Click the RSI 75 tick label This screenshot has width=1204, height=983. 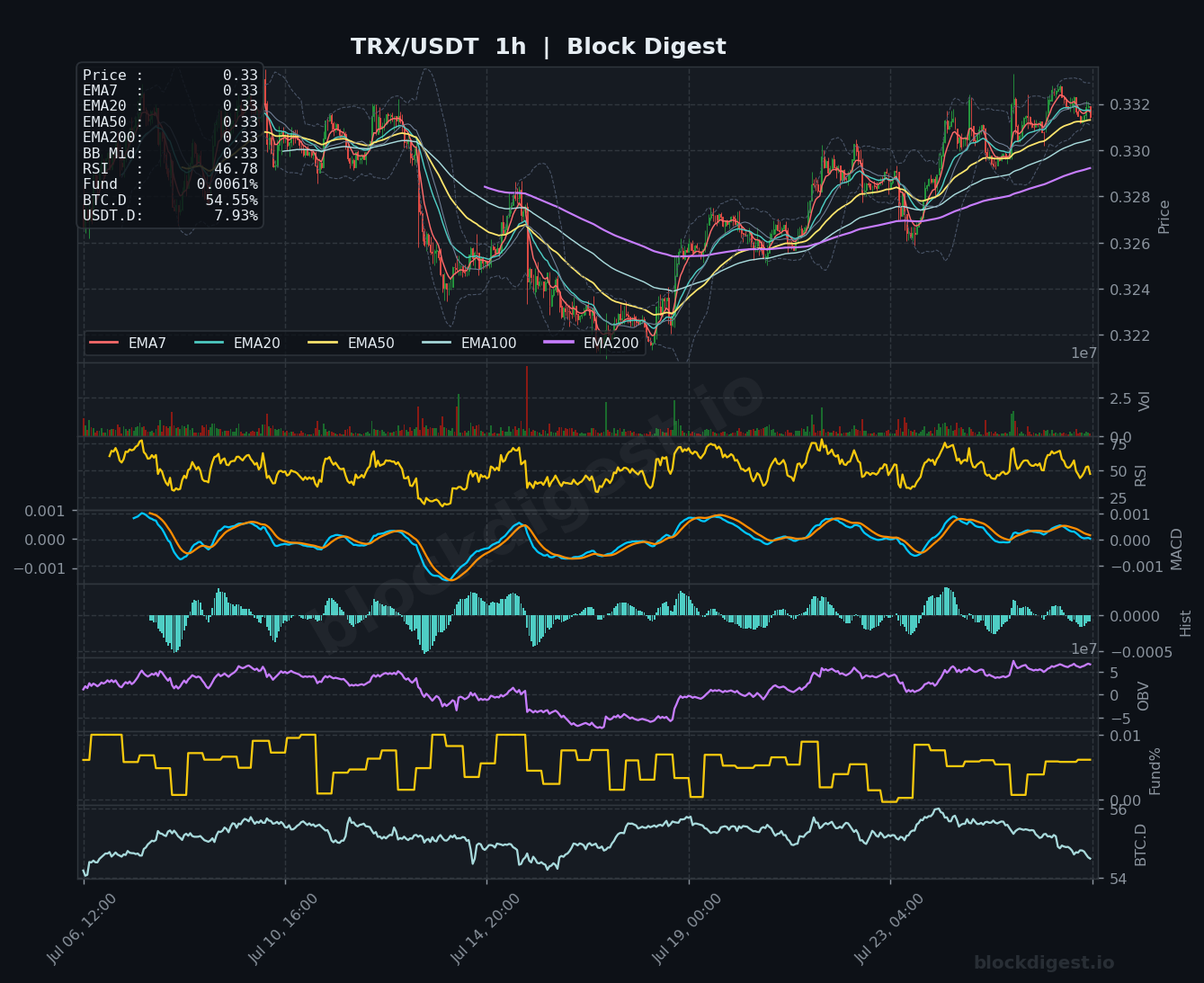point(1118,444)
